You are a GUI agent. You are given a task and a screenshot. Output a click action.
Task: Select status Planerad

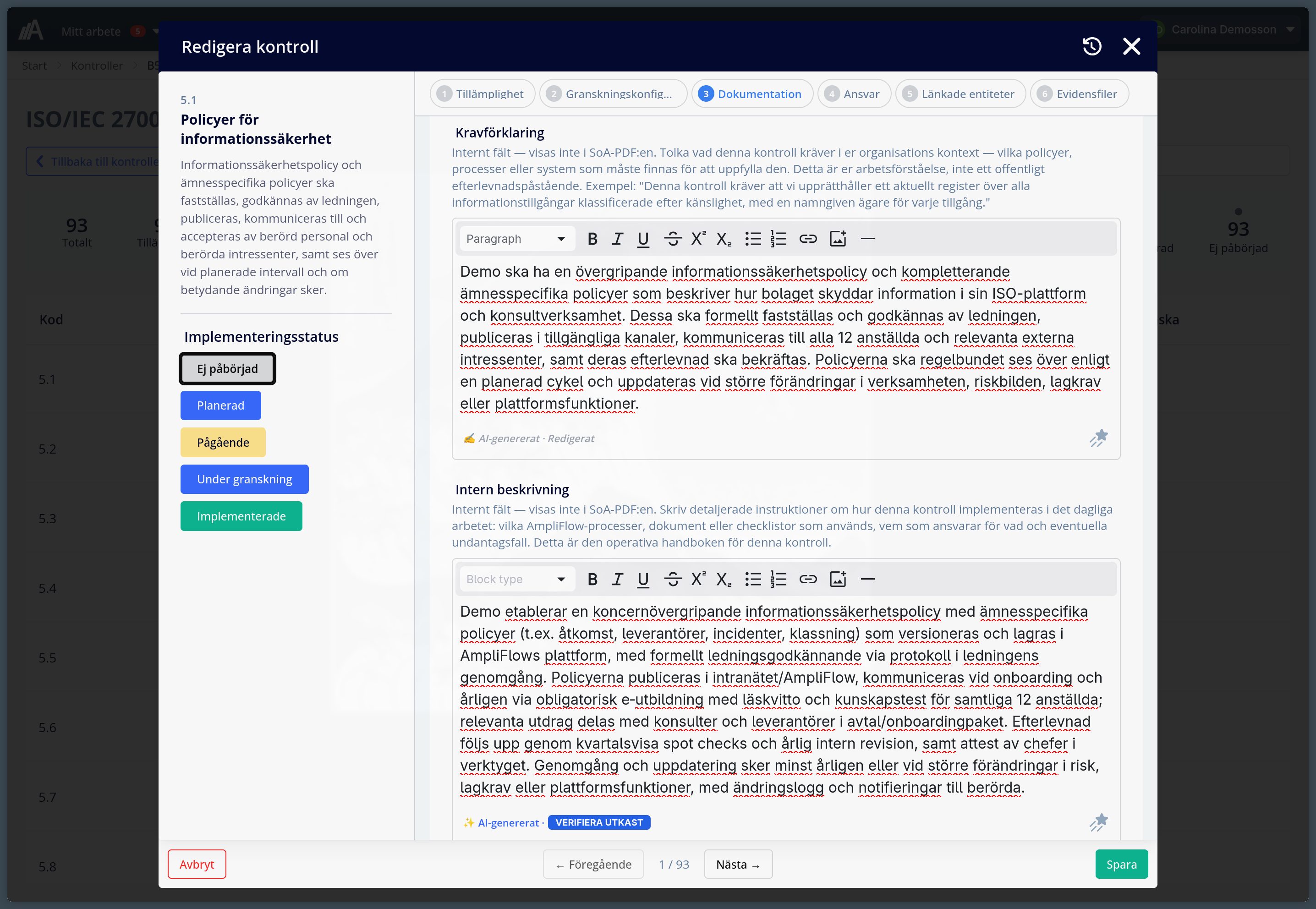pos(220,405)
